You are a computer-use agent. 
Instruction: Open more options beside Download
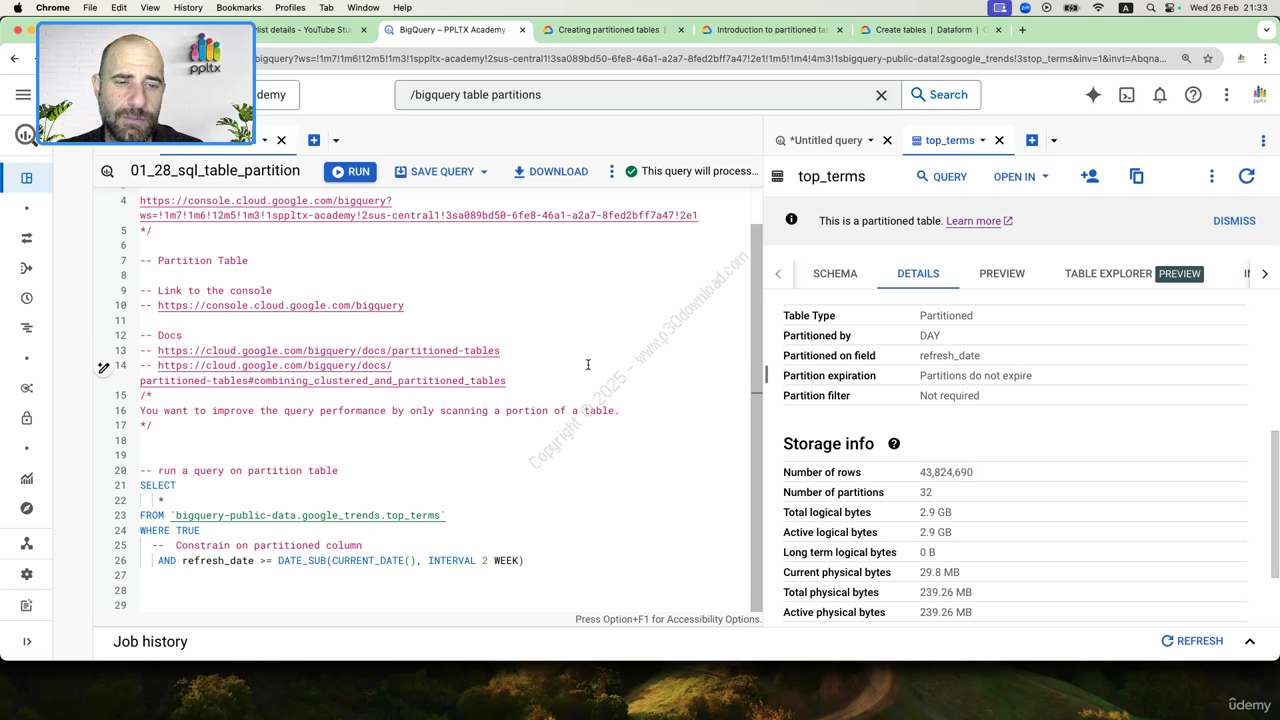pos(612,171)
